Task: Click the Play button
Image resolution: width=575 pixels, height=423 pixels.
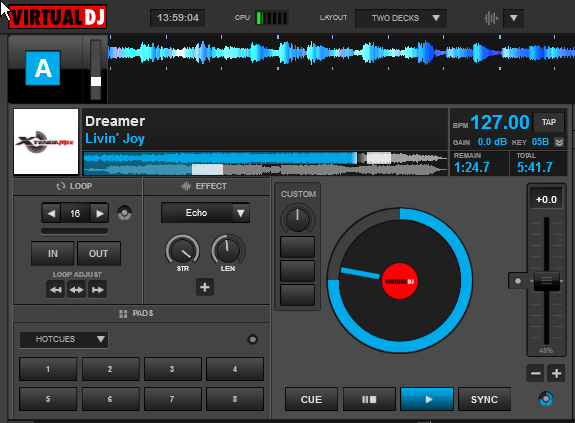Action: [427, 399]
